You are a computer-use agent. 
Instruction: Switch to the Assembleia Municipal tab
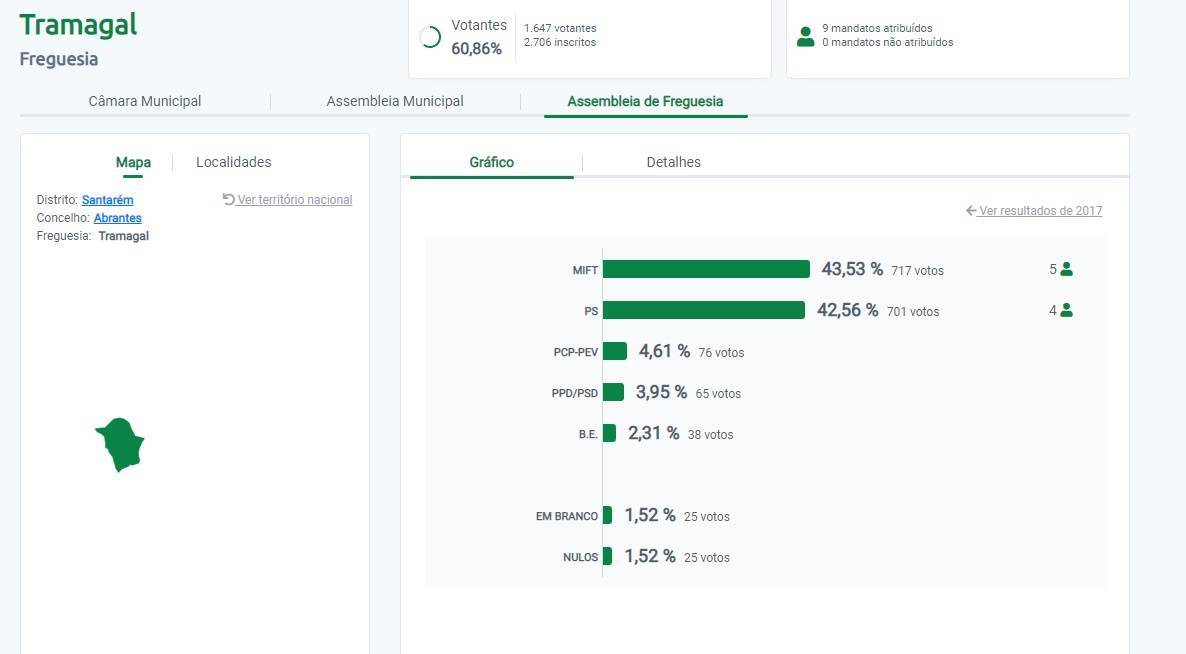[395, 101]
